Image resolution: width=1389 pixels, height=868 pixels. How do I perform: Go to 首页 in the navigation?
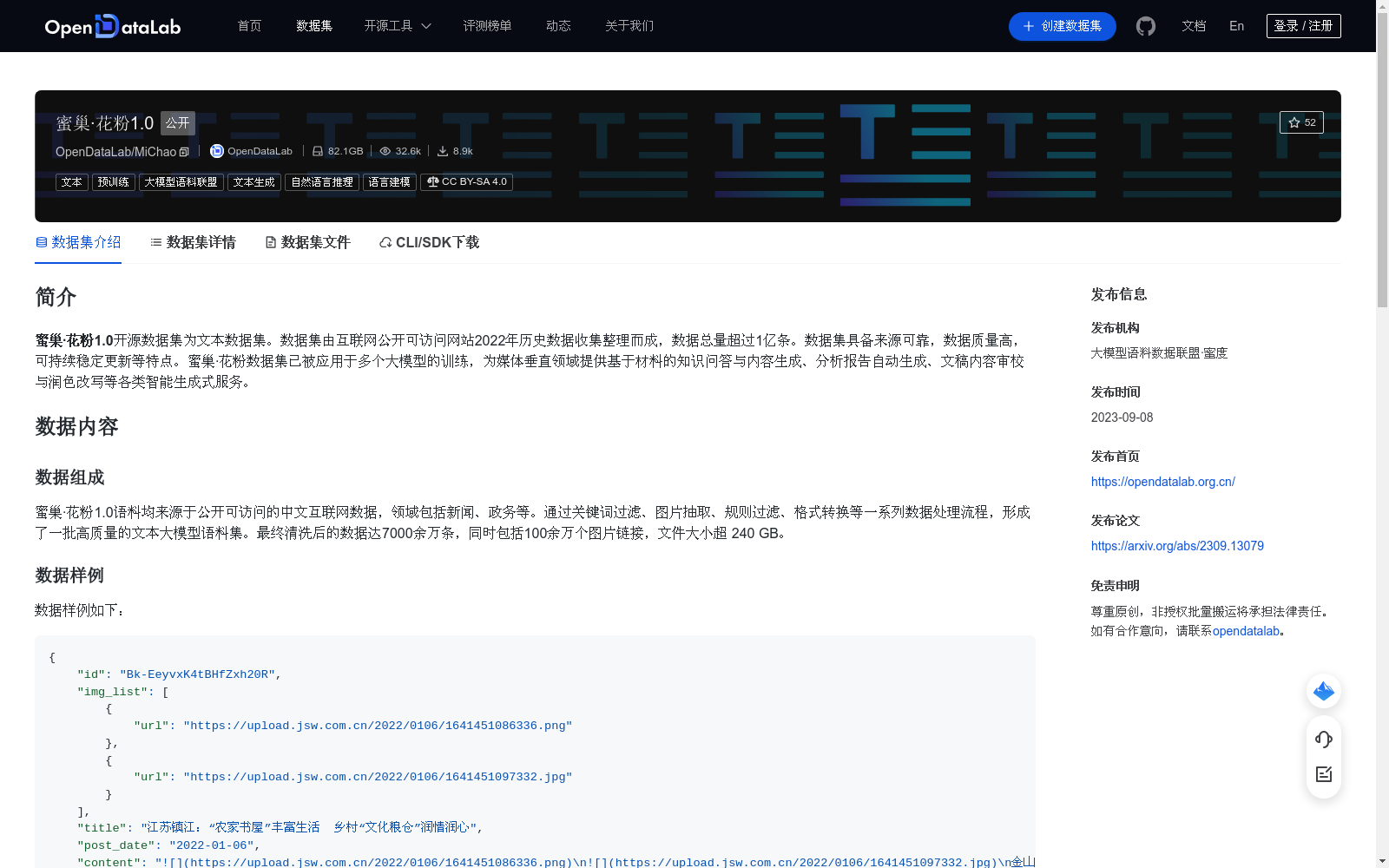[250, 26]
